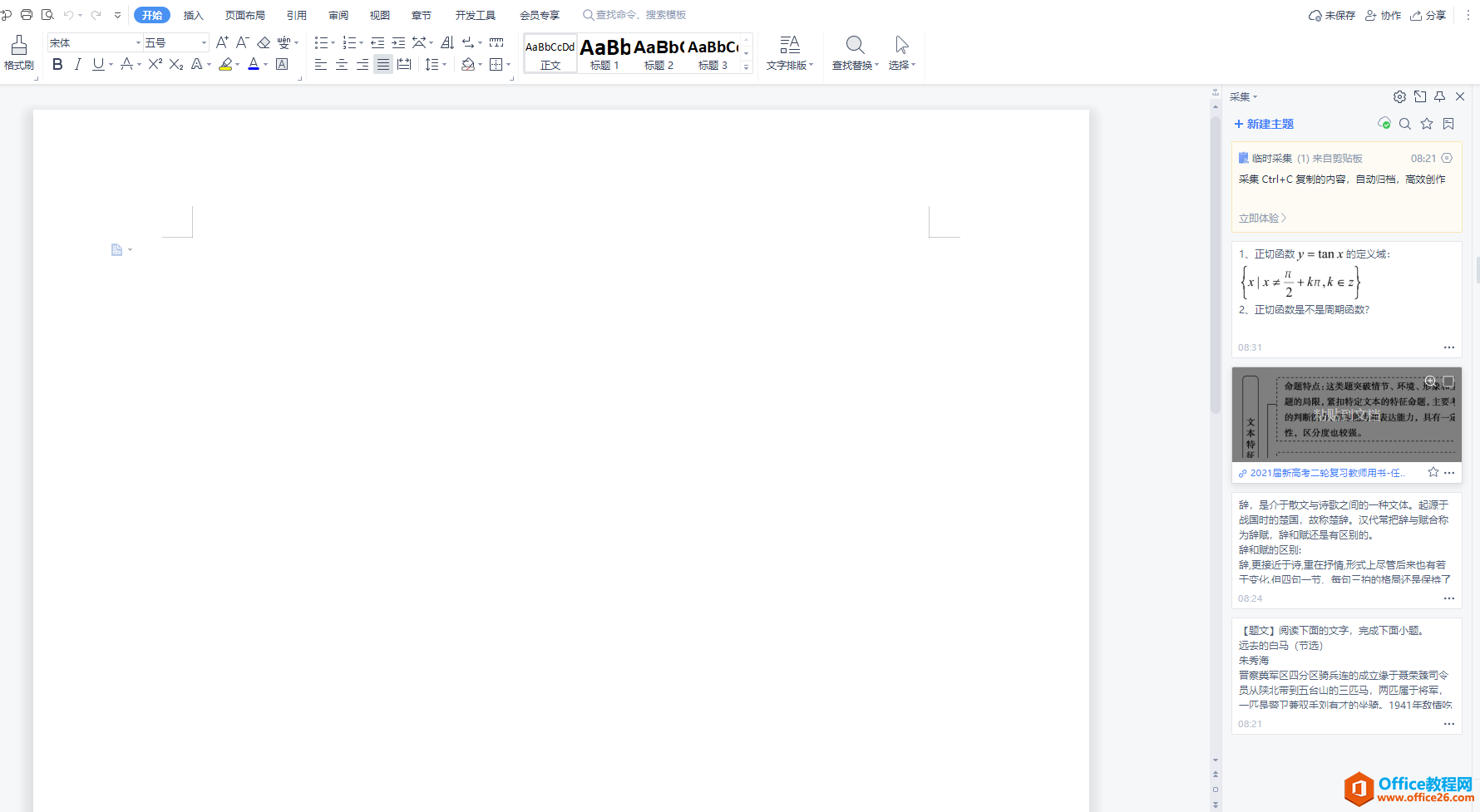Toggle italic formatting
Image resolution: width=1480 pixels, height=812 pixels.
click(77, 65)
